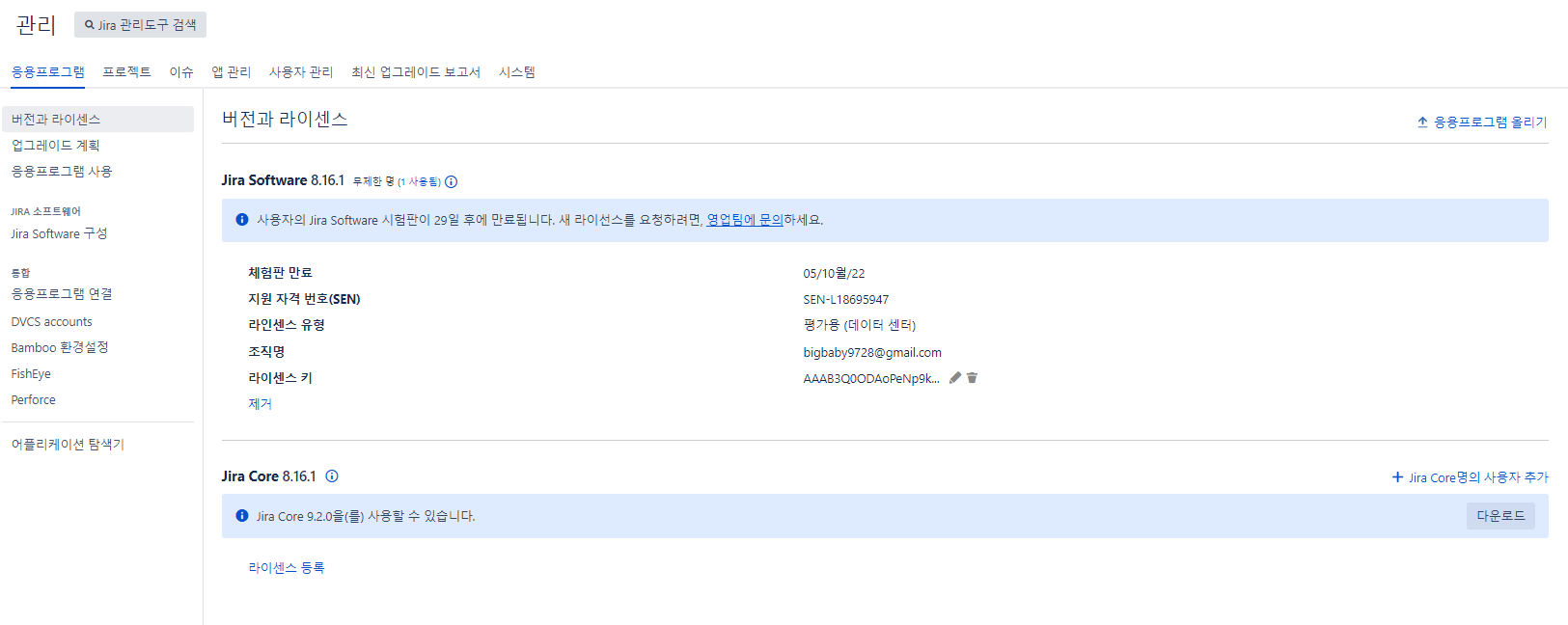Click the 라인센스 유형 label
The image size is (1568, 625).
point(287,325)
